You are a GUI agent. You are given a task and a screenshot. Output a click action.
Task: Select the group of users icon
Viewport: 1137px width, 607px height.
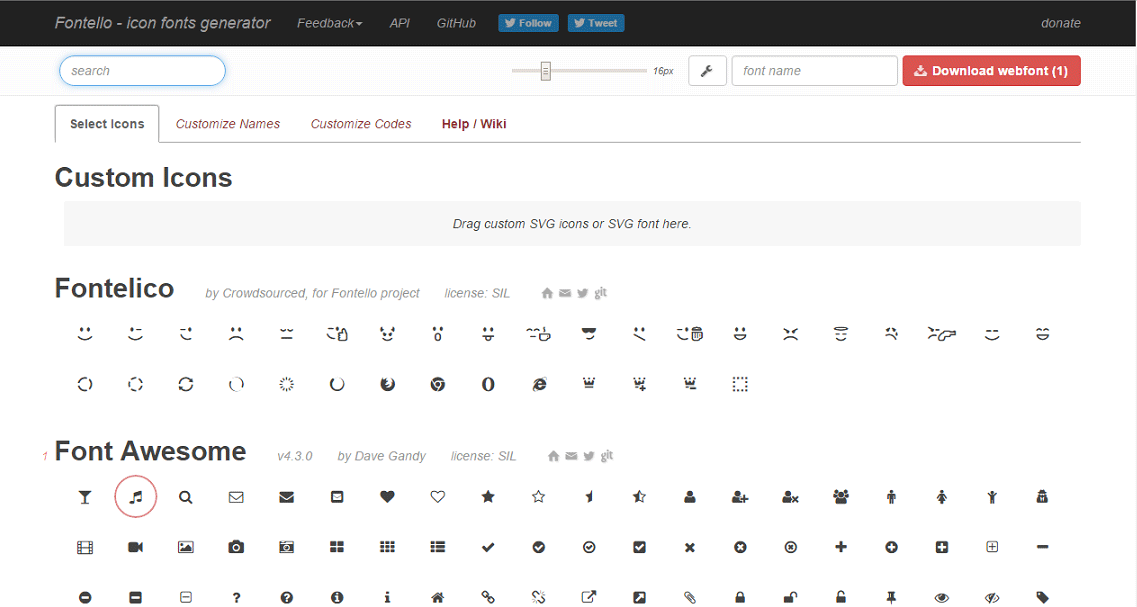(x=840, y=497)
